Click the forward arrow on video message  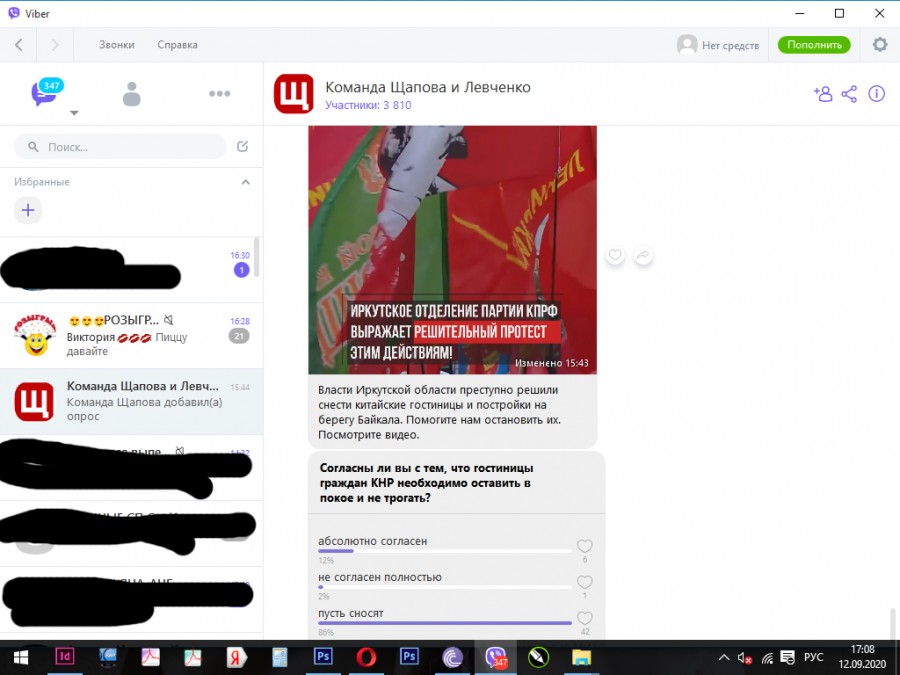click(643, 256)
